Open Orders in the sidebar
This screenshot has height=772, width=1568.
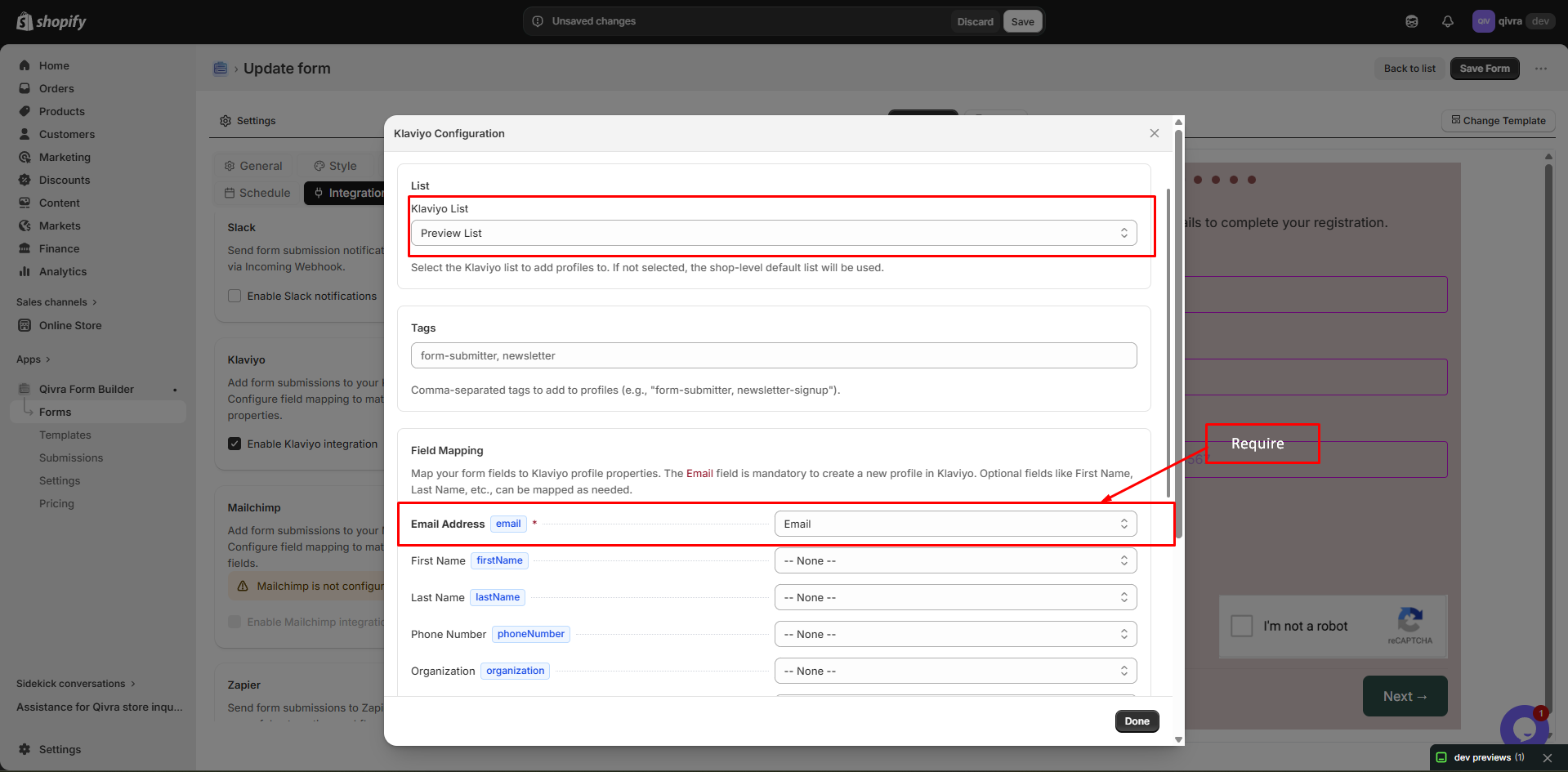click(x=56, y=88)
